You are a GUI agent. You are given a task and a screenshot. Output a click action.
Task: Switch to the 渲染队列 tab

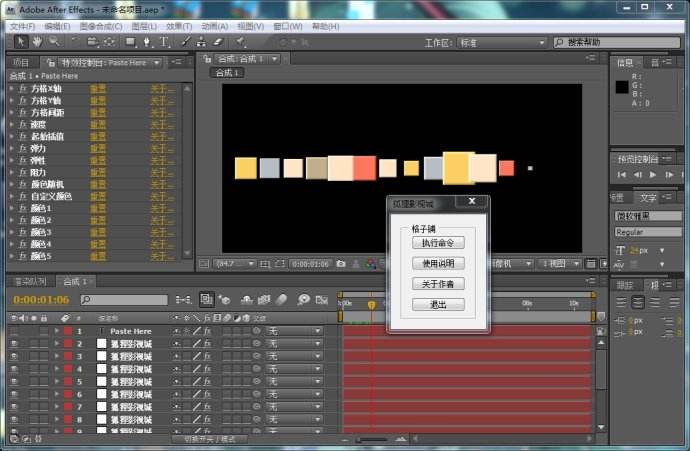point(28,282)
